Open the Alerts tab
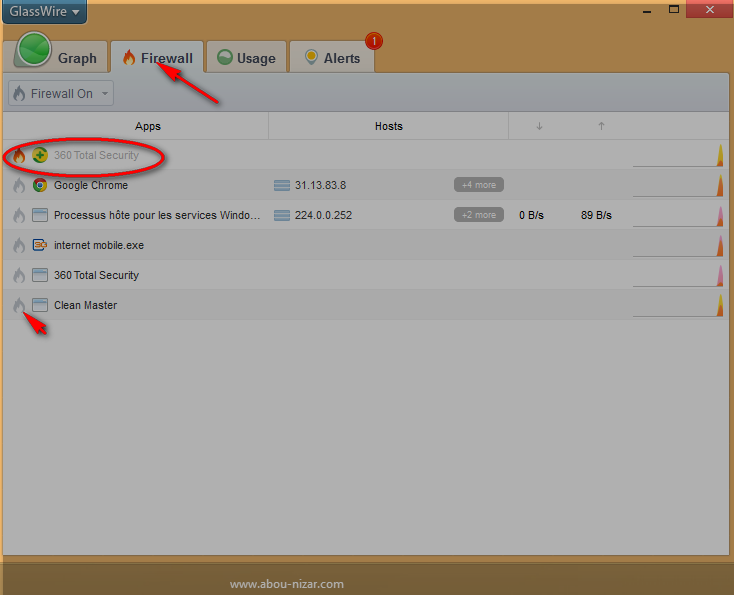Image resolution: width=734 pixels, height=595 pixels. tap(332, 57)
